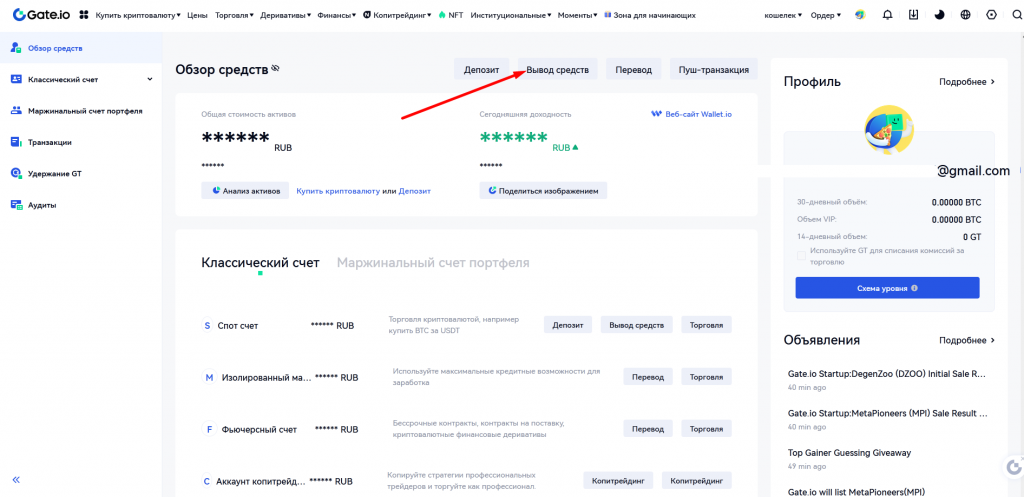This screenshot has height=497, width=1024.
Task: Click the download app icon in header
Action: tap(913, 15)
